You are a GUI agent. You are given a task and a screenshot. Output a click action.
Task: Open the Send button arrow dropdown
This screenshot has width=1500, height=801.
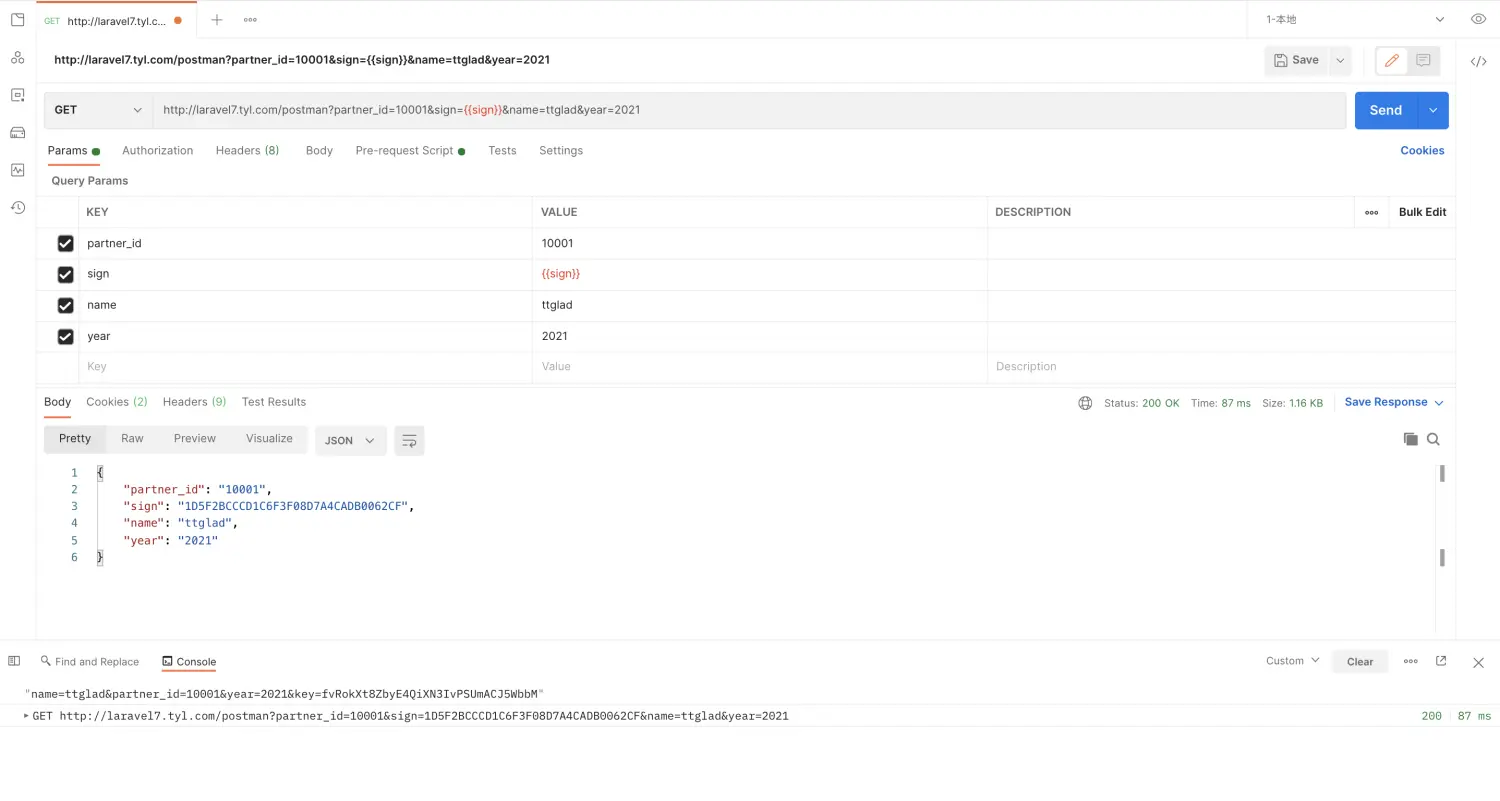click(1433, 110)
